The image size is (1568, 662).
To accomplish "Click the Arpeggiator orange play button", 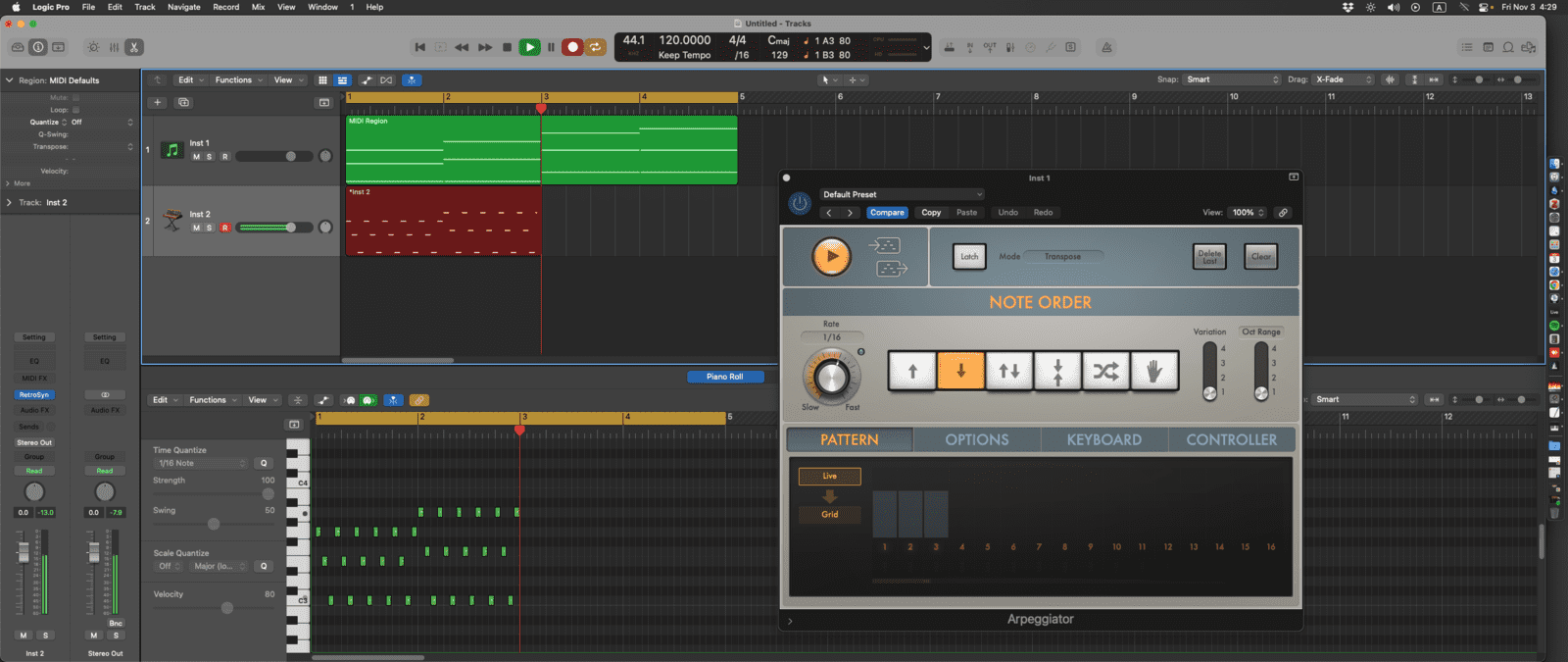I will tap(831, 257).
